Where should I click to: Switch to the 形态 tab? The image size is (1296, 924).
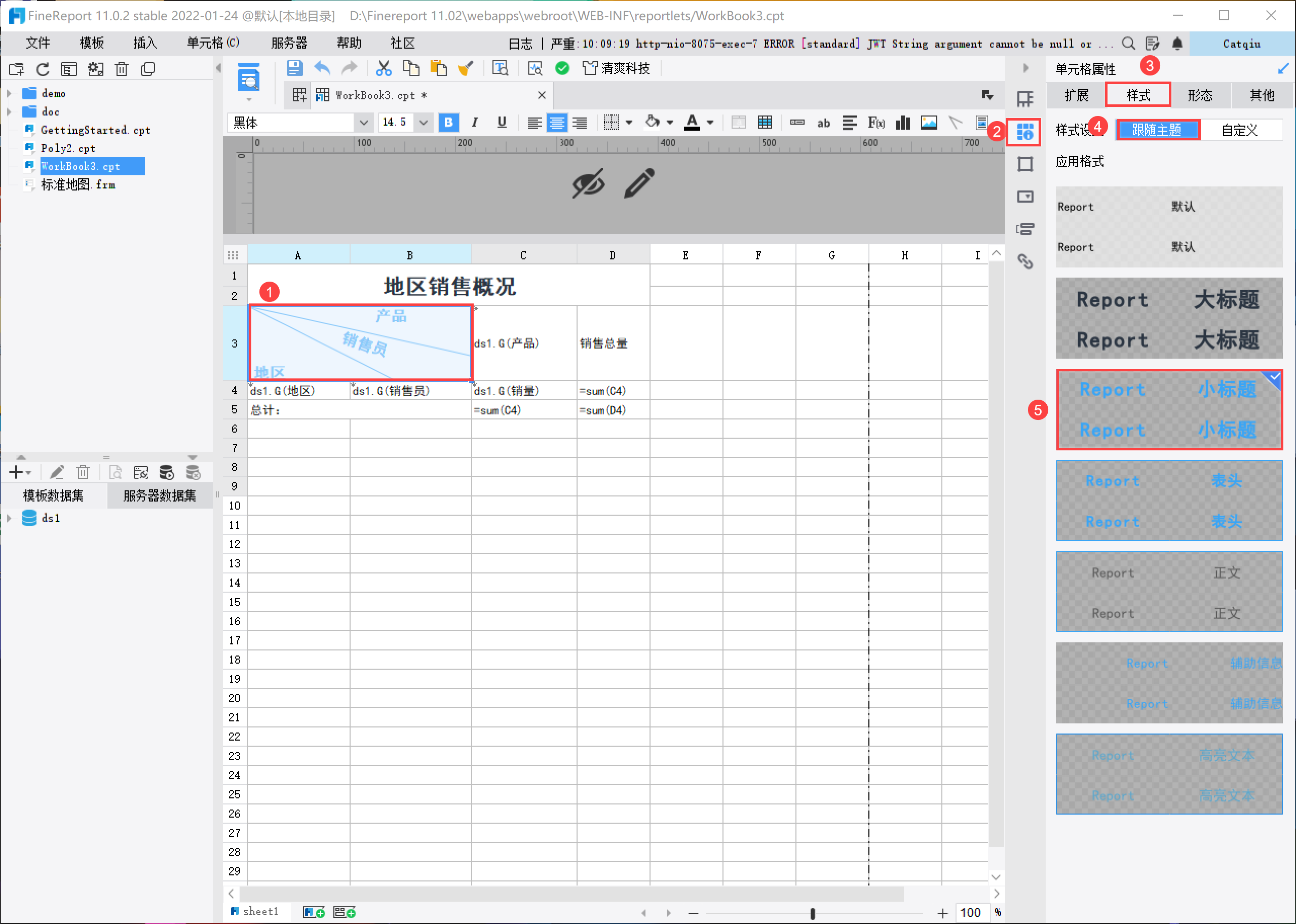[1200, 96]
